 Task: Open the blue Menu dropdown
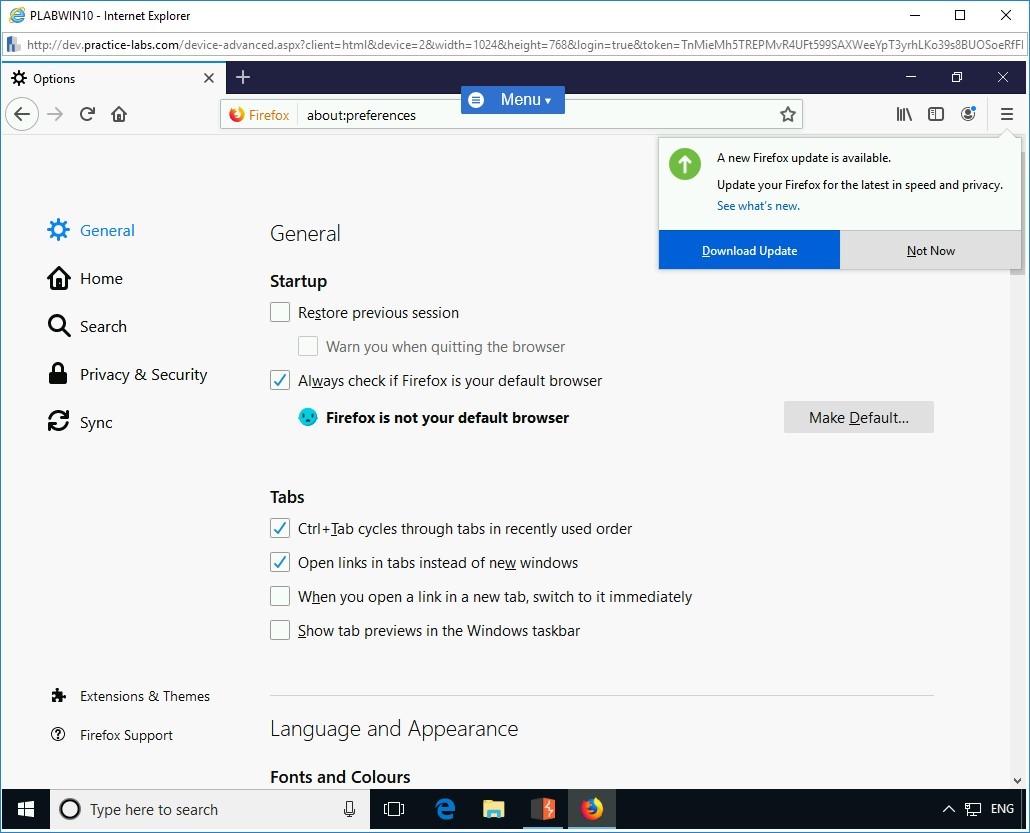click(x=512, y=100)
